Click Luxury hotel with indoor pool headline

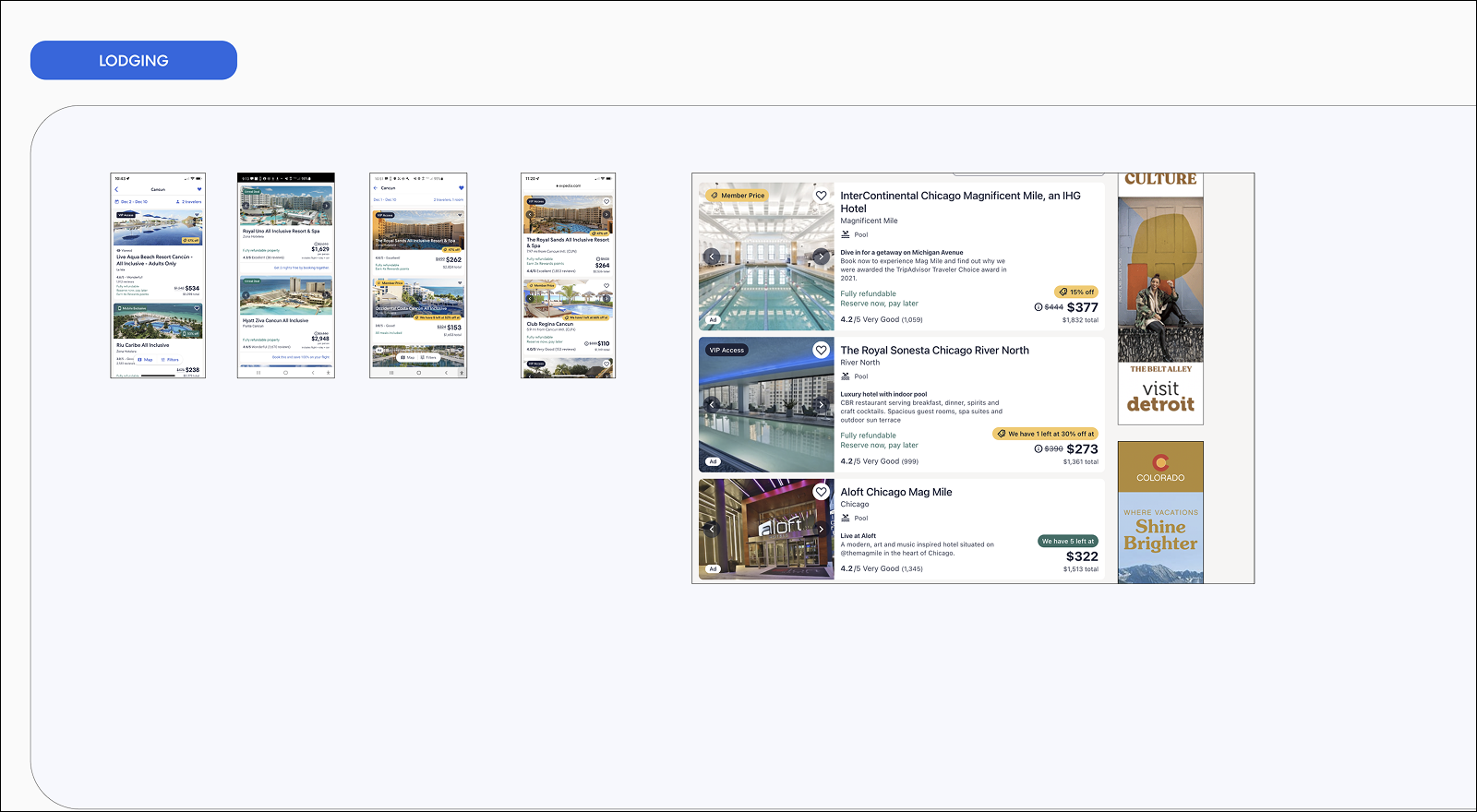(883, 394)
